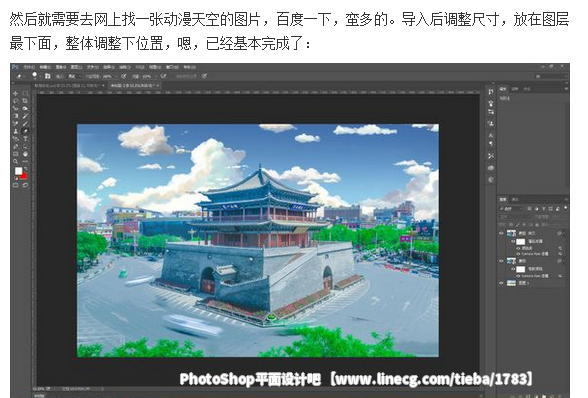Select the Horizontal Type tool
Image resolution: width=588 pixels, height=398 pixels.
click(25, 139)
